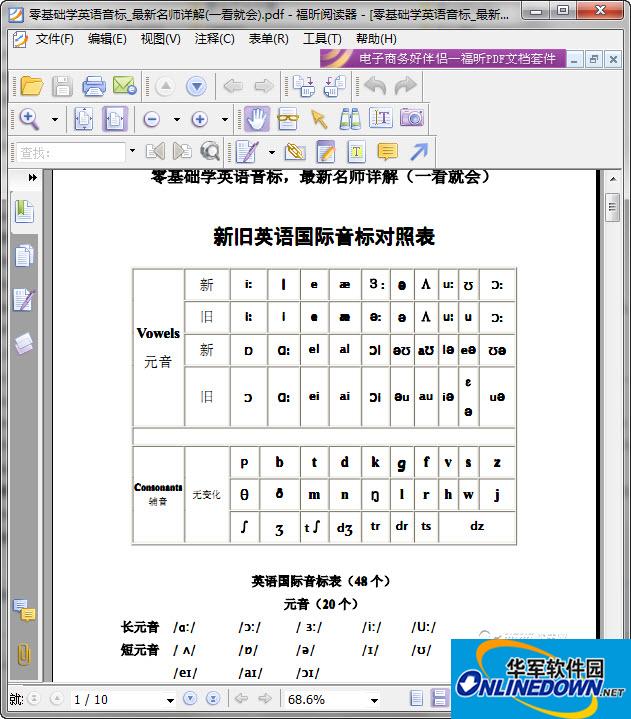
Task: Open the Attachments paperclip panel
Action: pos(24,654)
